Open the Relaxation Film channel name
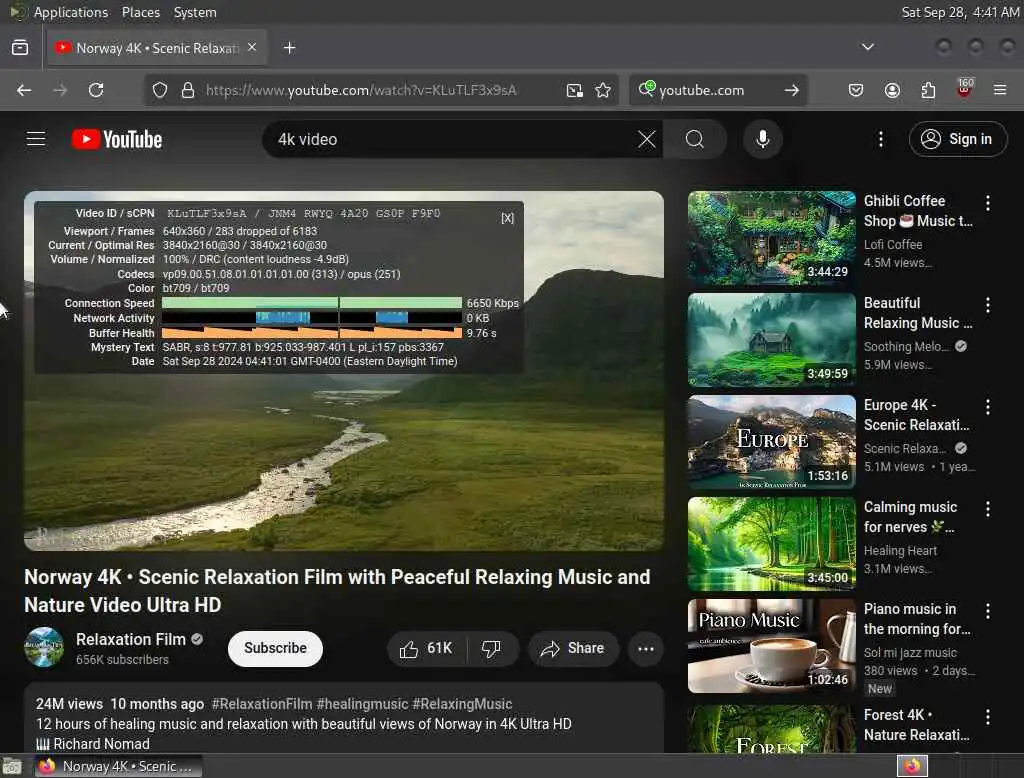 coord(131,640)
